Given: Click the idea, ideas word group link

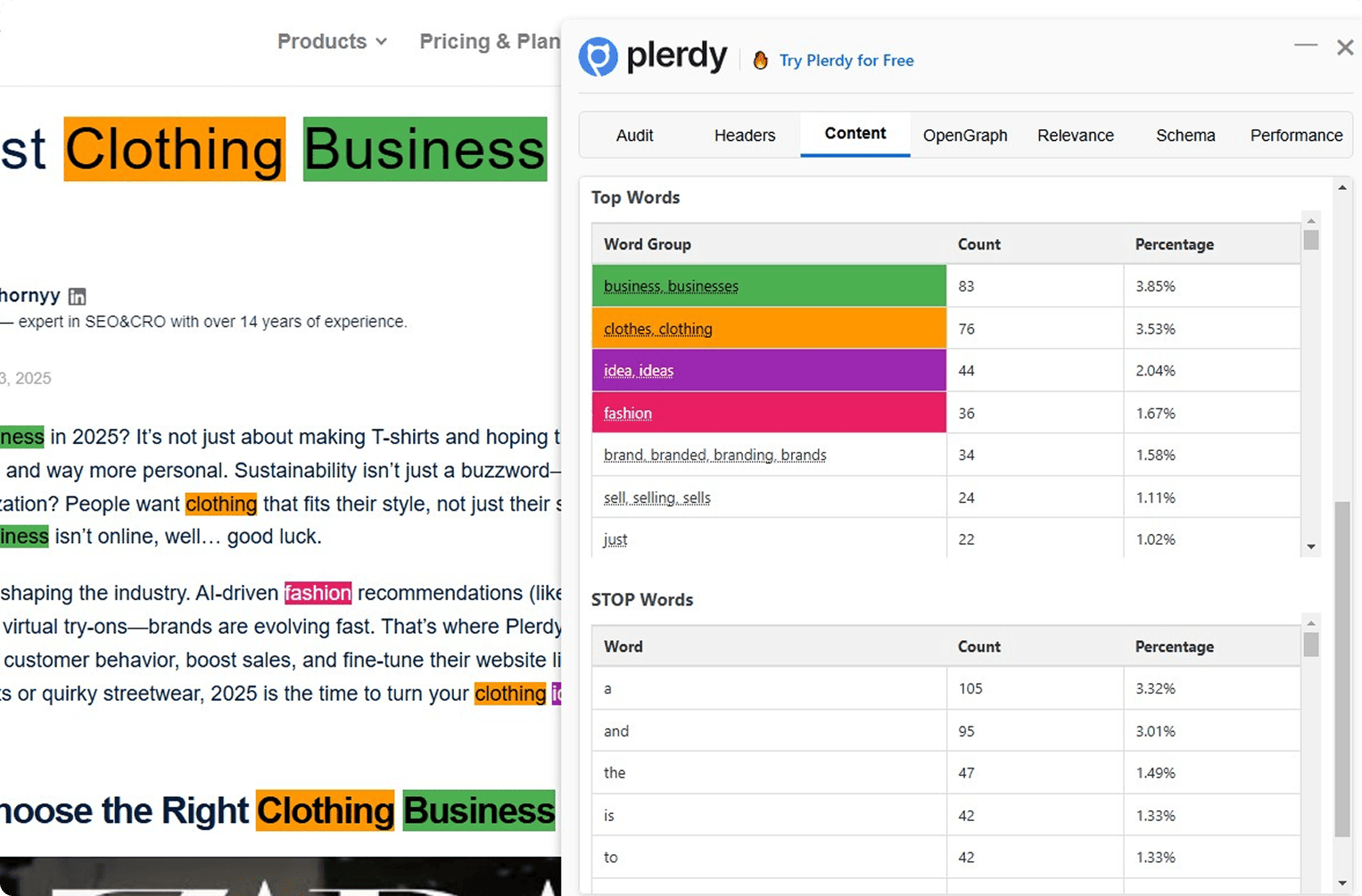Looking at the screenshot, I should pyautogui.click(x=638, y=371).
